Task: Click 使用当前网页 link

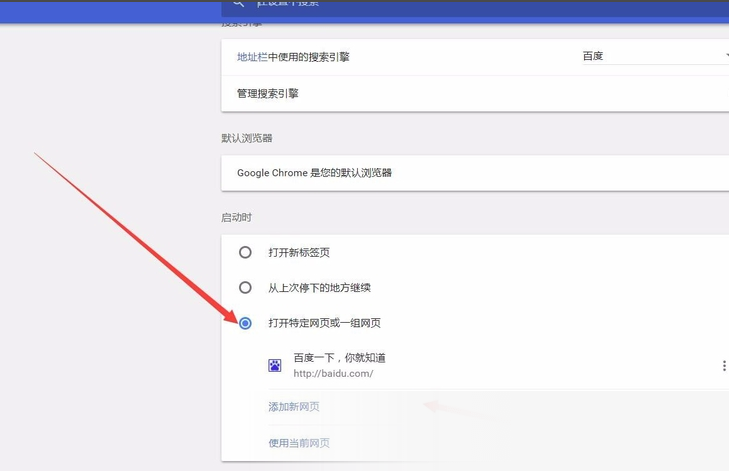Action: (299, 443)
